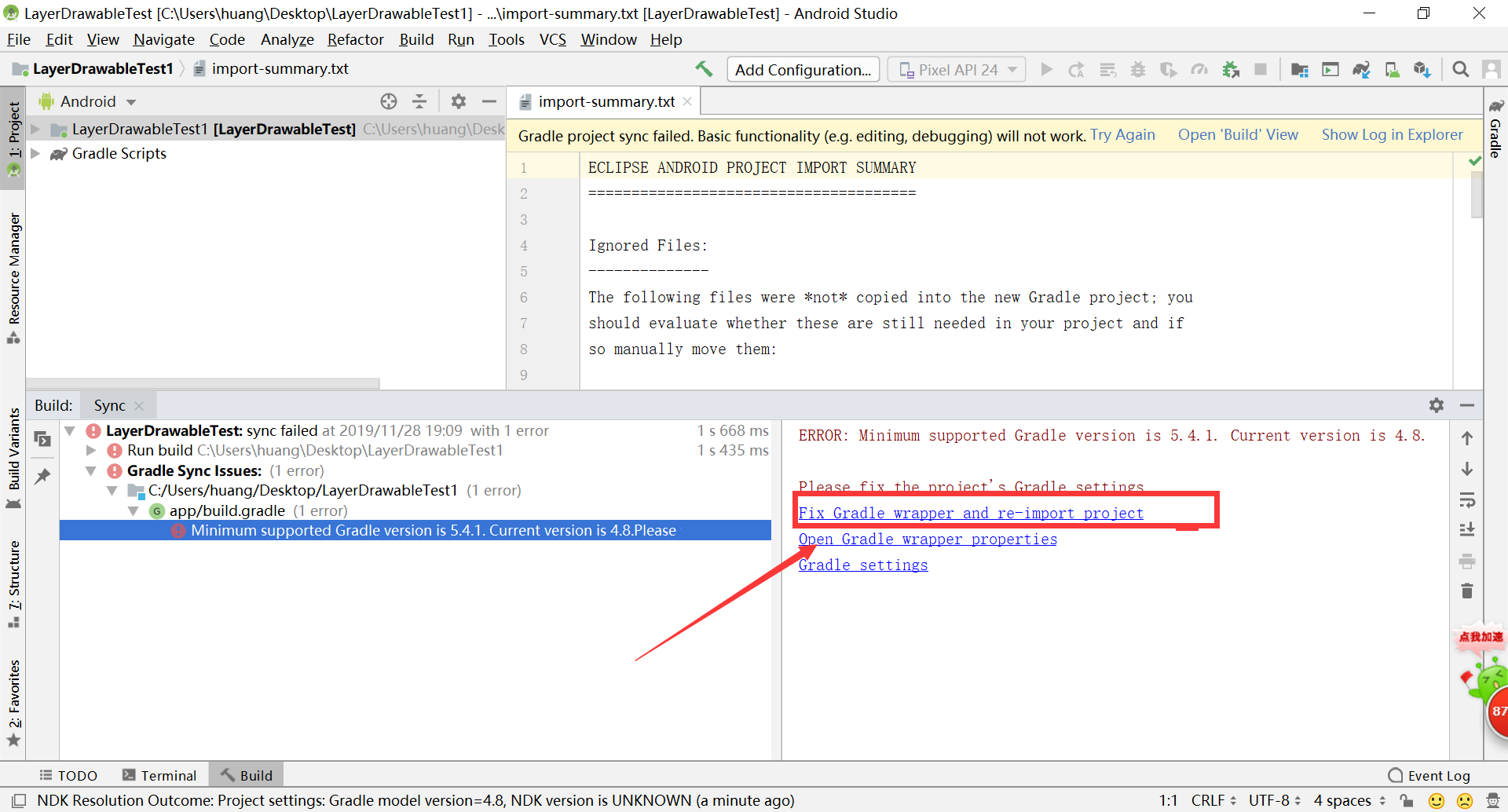Open the Pixel API 24 device dropdown
This screenshot has width=1508, height=812.
pyautogui.click(x=956, y=69)
